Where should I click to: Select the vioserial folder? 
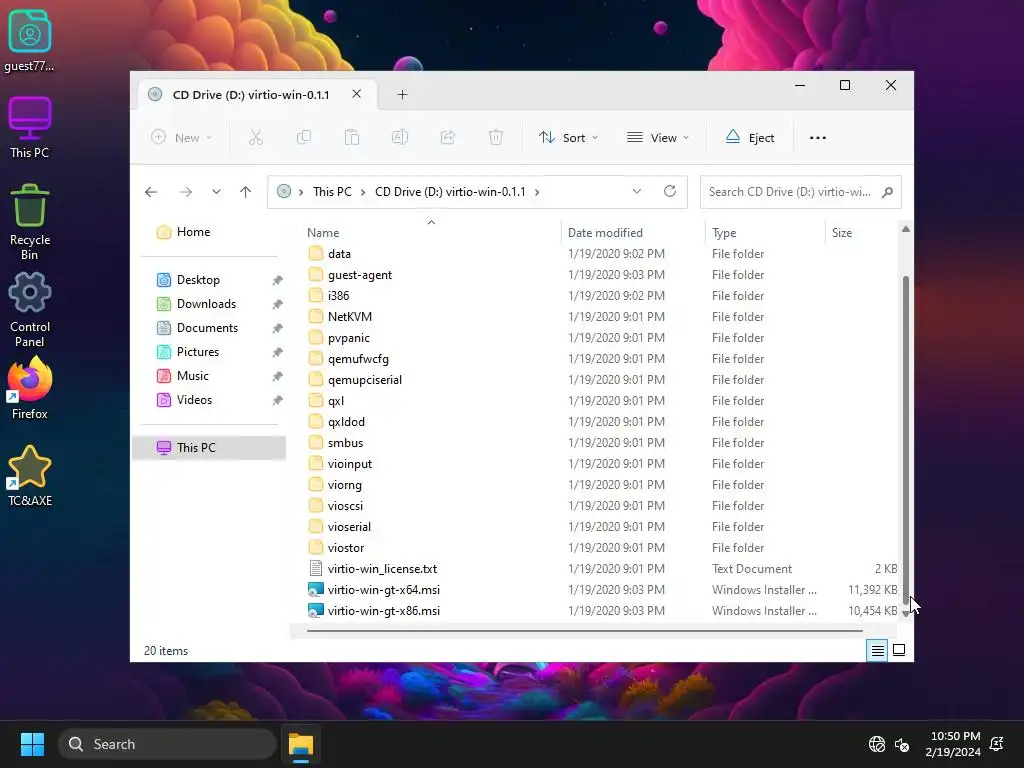click(x=349, y=527)
